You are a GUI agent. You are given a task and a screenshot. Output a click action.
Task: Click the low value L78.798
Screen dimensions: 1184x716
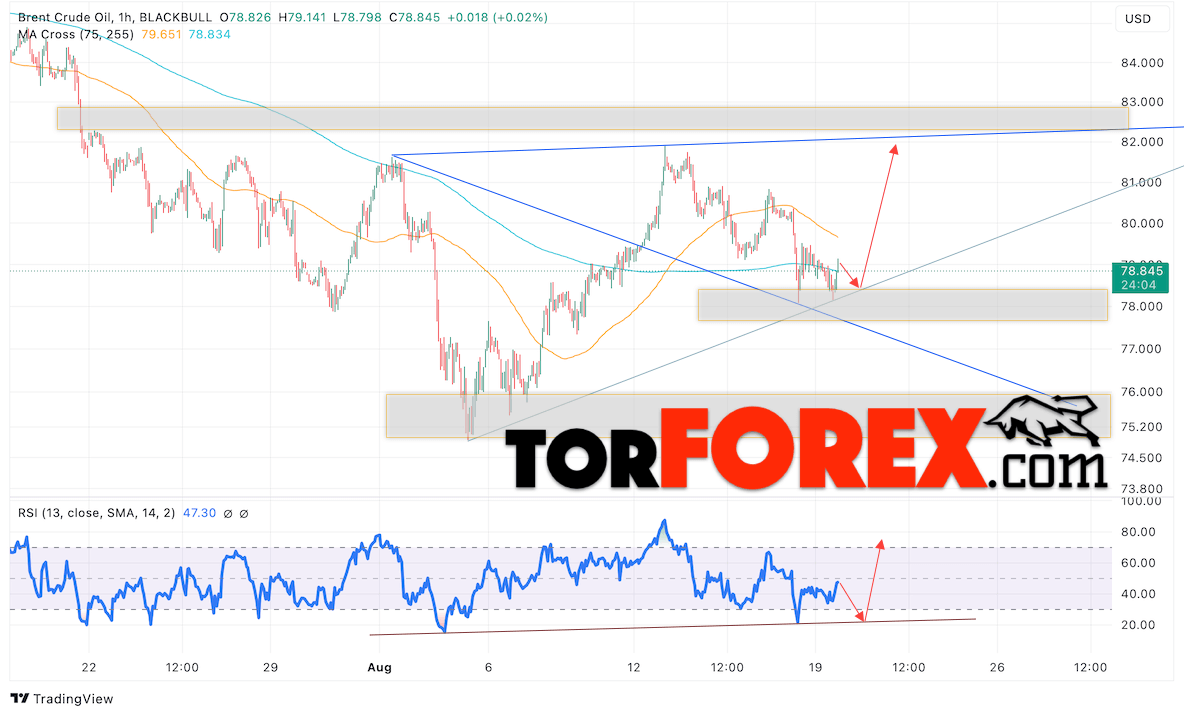coord(359,17)
